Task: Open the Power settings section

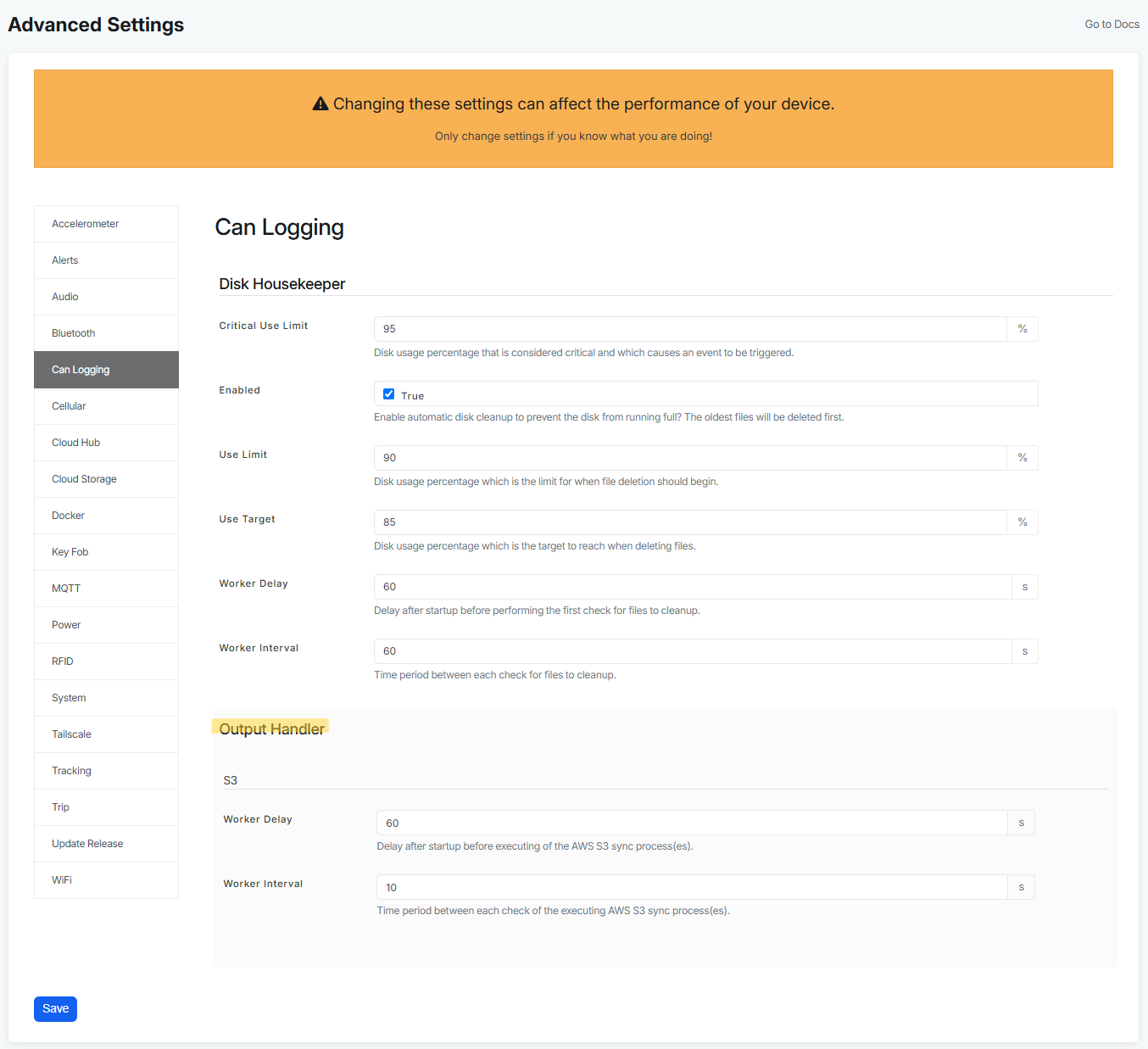Action: coord(106,625)
